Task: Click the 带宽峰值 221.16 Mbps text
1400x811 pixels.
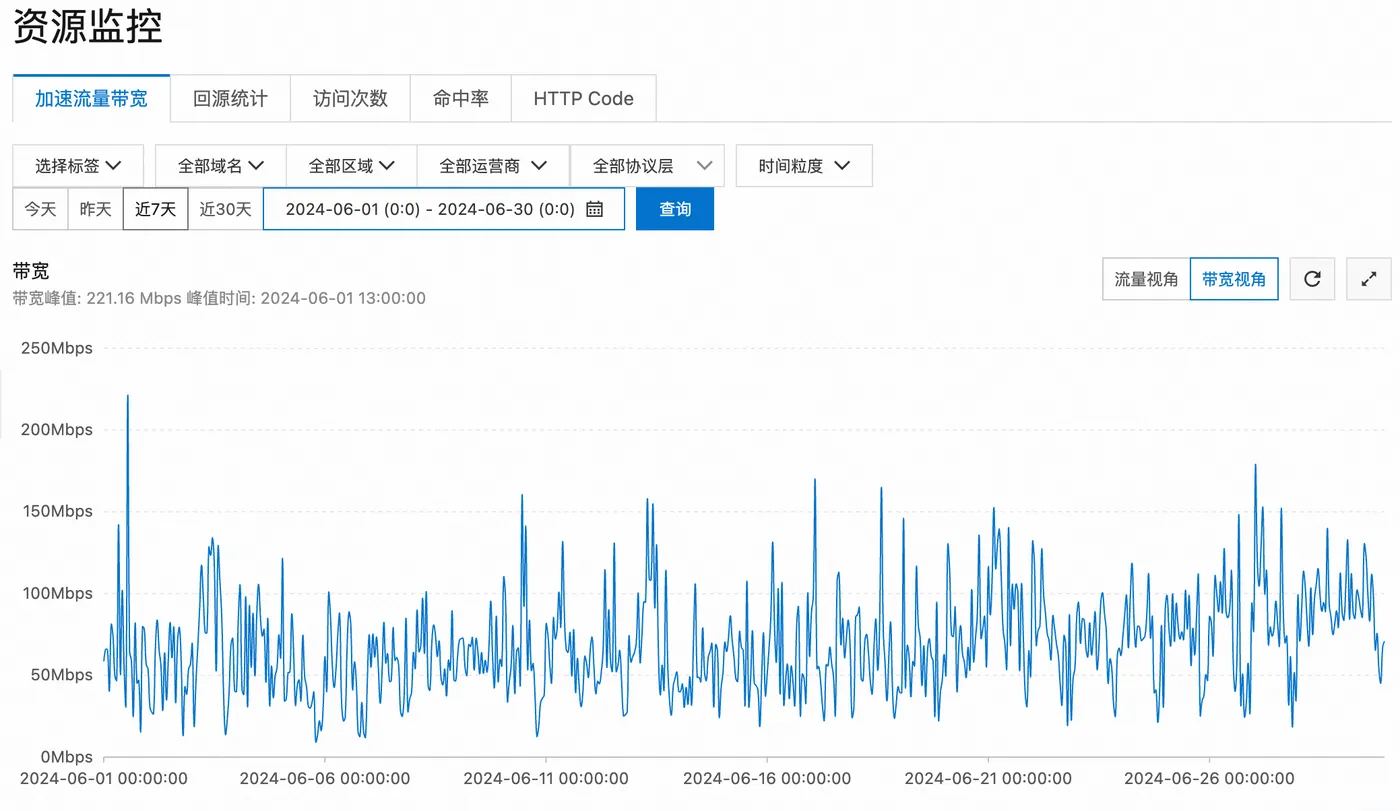Action: click(x=97, y=298)
